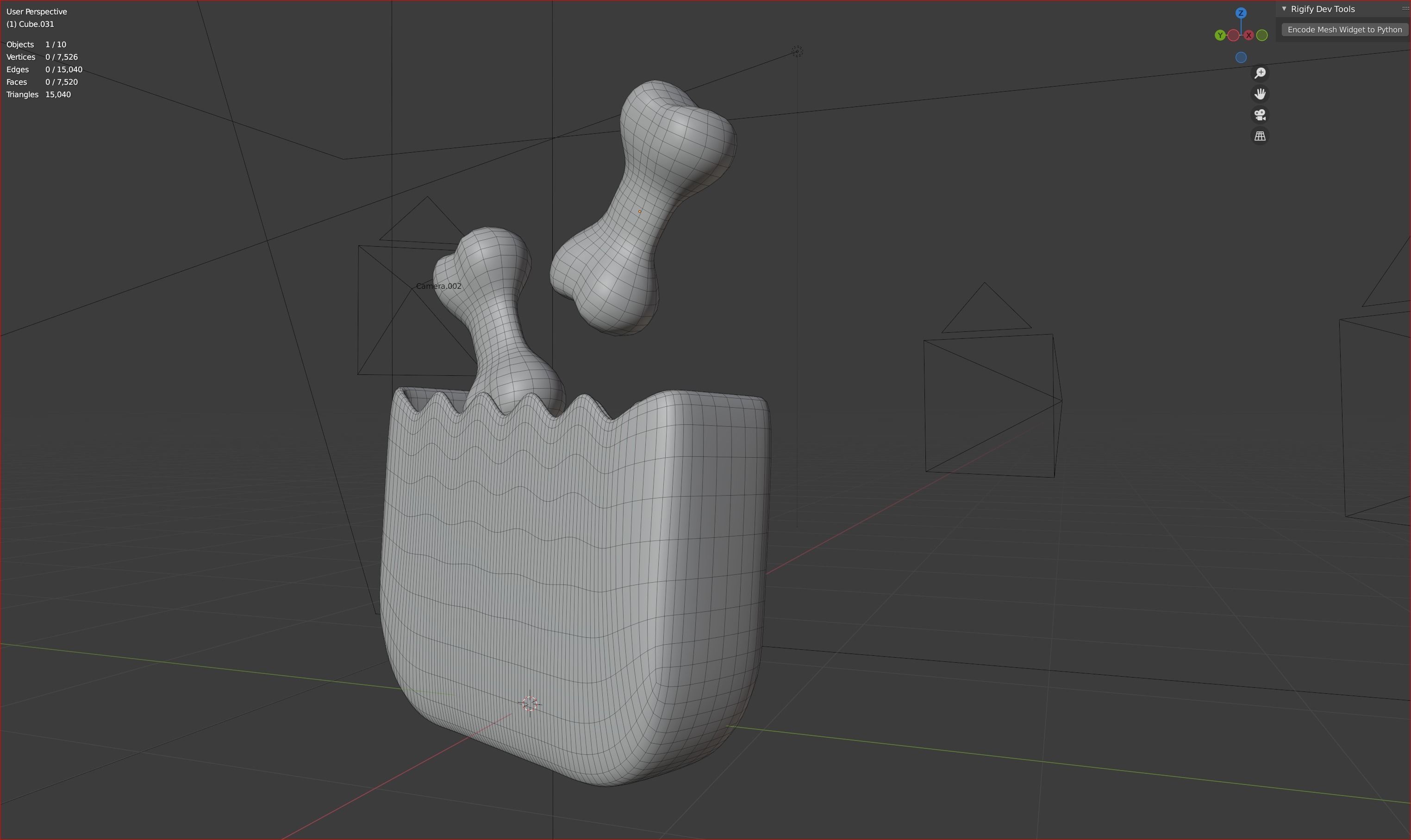
Task: Click the Z axis on the navigation gizmo
Action: (1241, 13)
